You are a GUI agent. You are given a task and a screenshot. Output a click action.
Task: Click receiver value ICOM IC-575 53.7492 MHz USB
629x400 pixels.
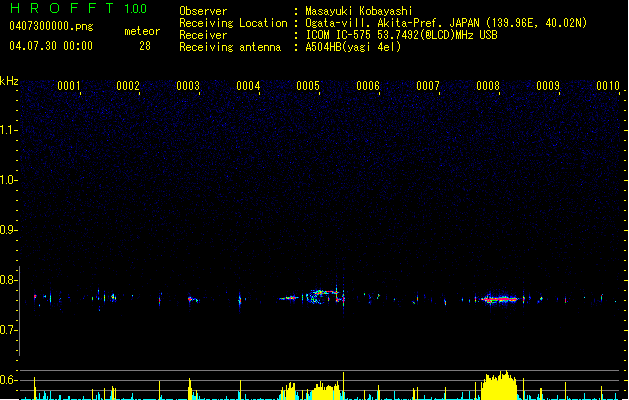401,35
